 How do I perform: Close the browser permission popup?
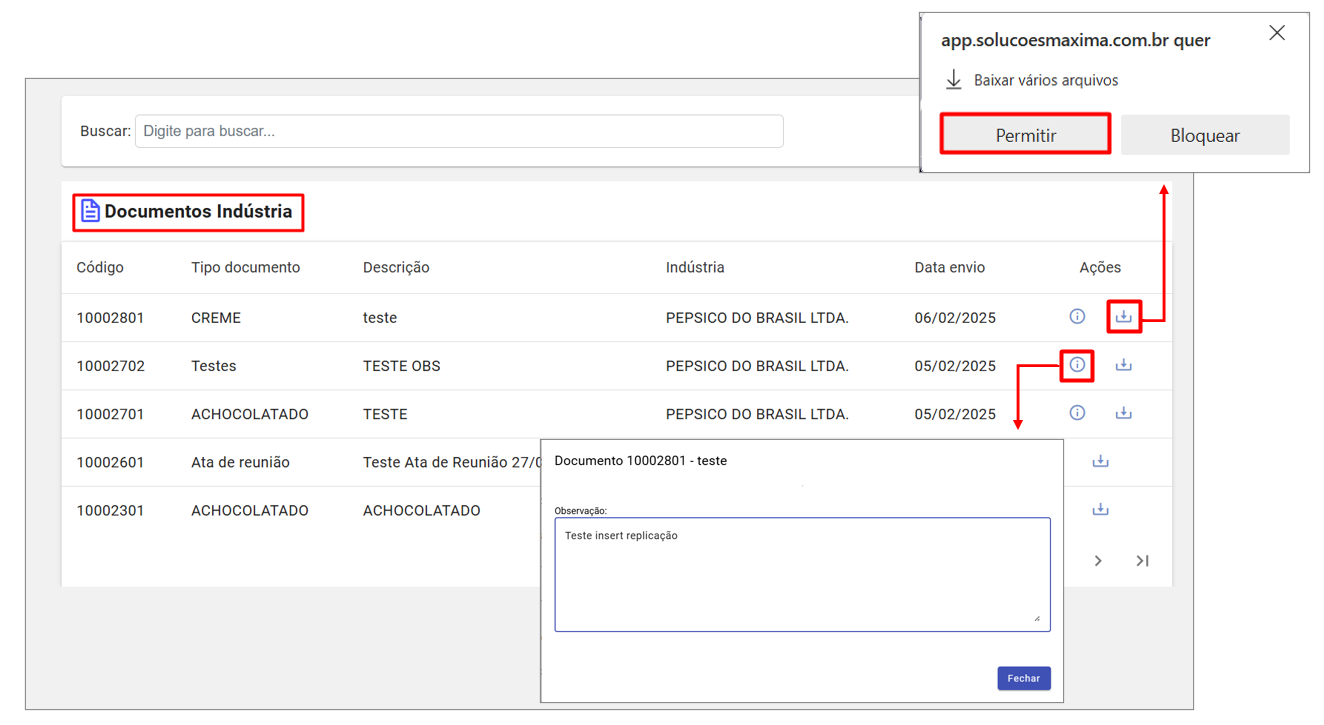click(x=1277, y=33)
